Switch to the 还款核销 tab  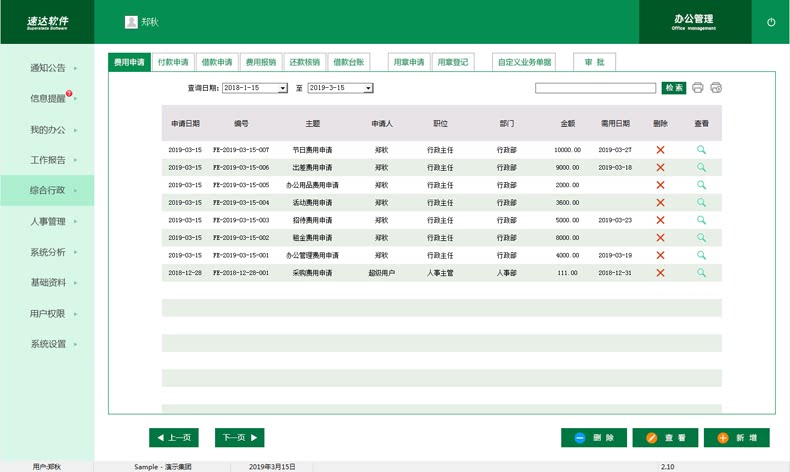click(305, 62)
